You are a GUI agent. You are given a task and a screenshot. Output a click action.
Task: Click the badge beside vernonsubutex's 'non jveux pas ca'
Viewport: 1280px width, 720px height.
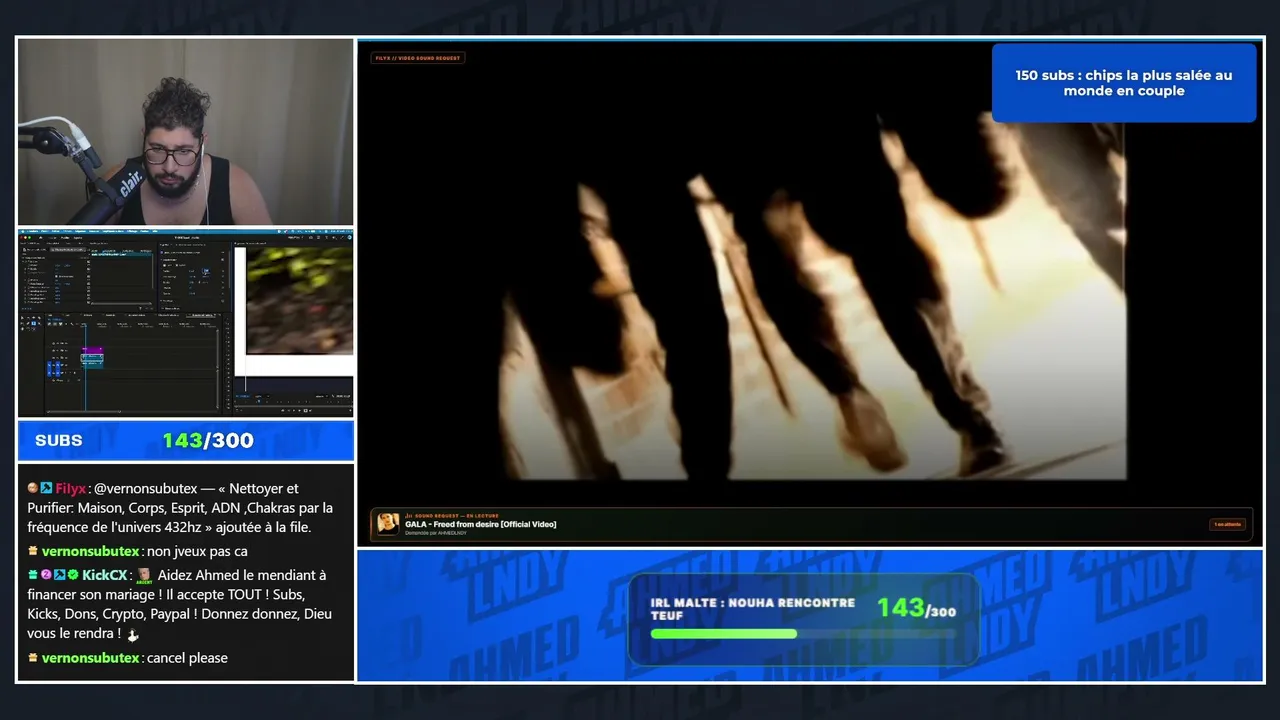[33, 551]
